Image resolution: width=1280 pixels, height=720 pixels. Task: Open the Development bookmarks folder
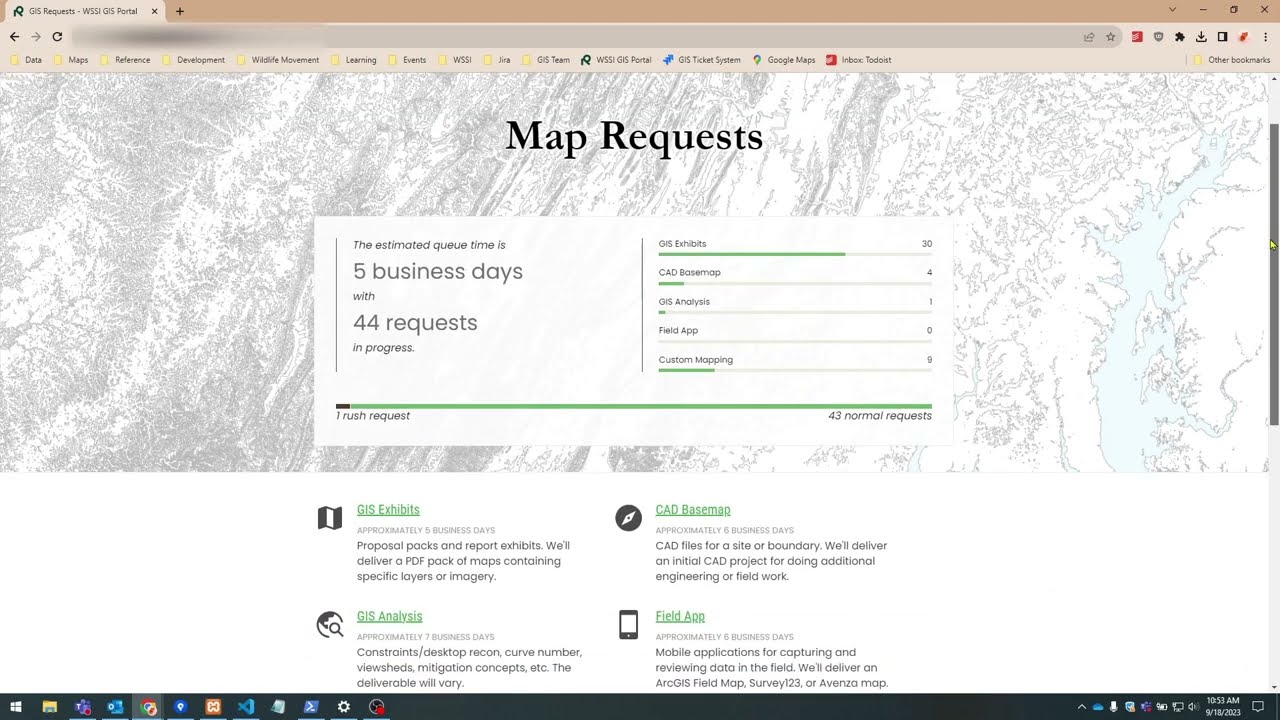[193, 60]
